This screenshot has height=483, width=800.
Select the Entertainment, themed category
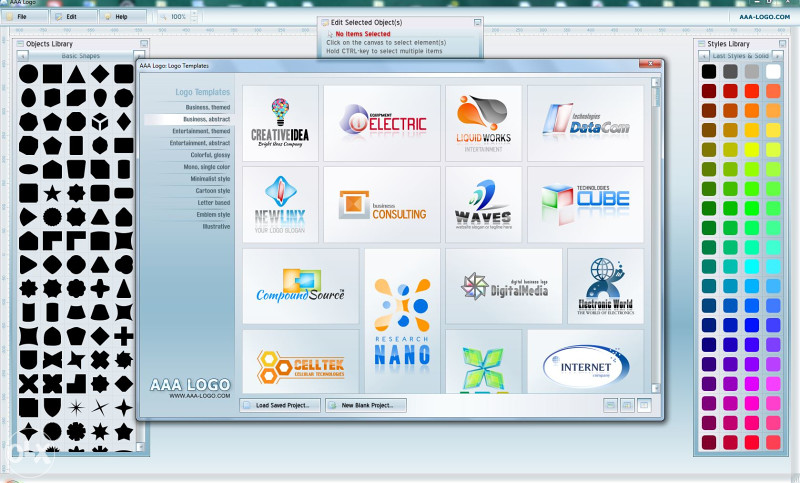[201, 131]
